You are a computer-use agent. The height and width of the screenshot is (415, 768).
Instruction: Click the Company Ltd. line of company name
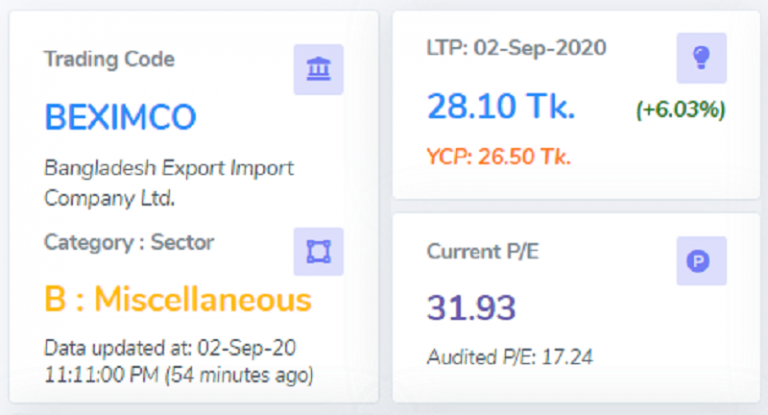109,198
